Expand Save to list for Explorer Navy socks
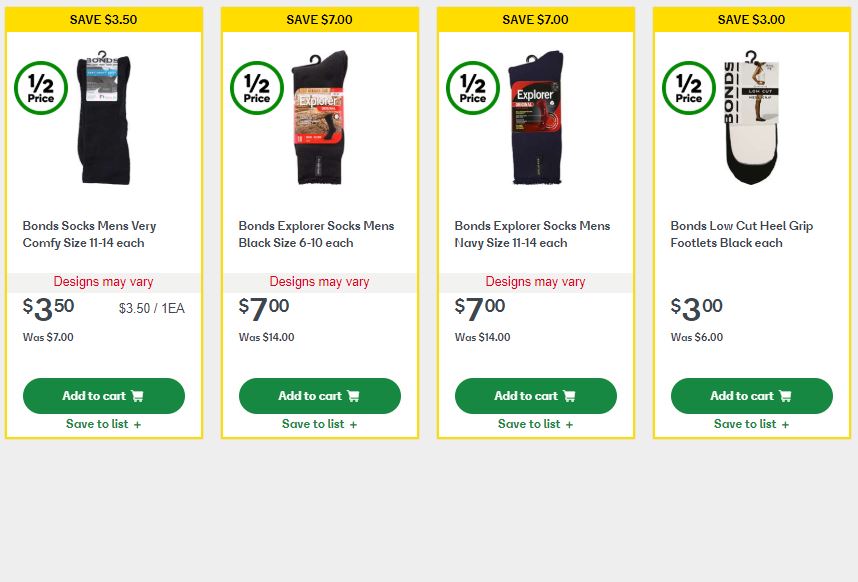The width and height of the screenshot is (858, 582). pos(535,424)
